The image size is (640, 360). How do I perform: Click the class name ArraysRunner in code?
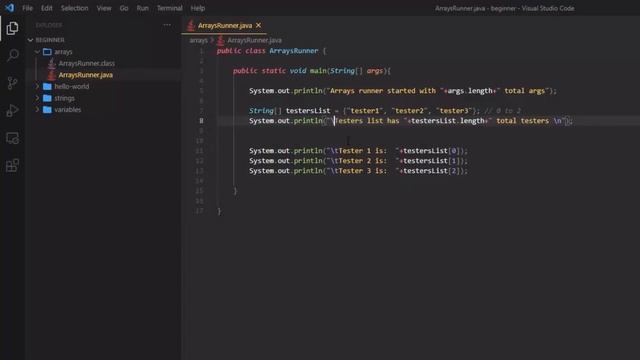pos(293,51)
